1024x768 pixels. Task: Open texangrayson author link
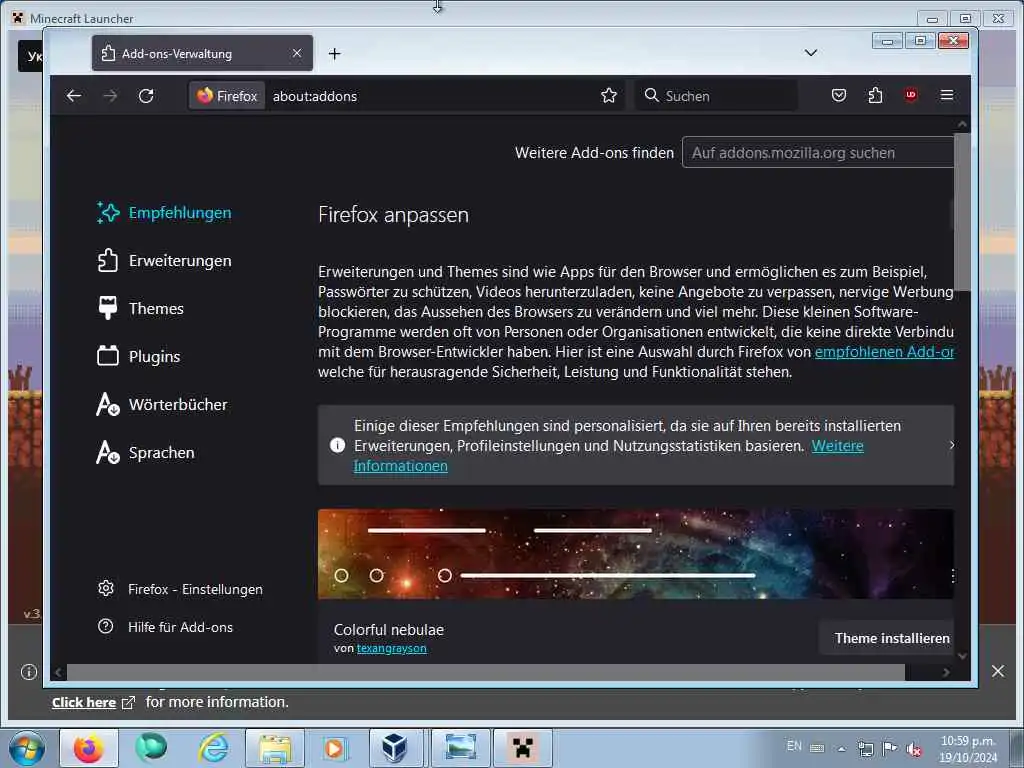(x=391, y=648)
